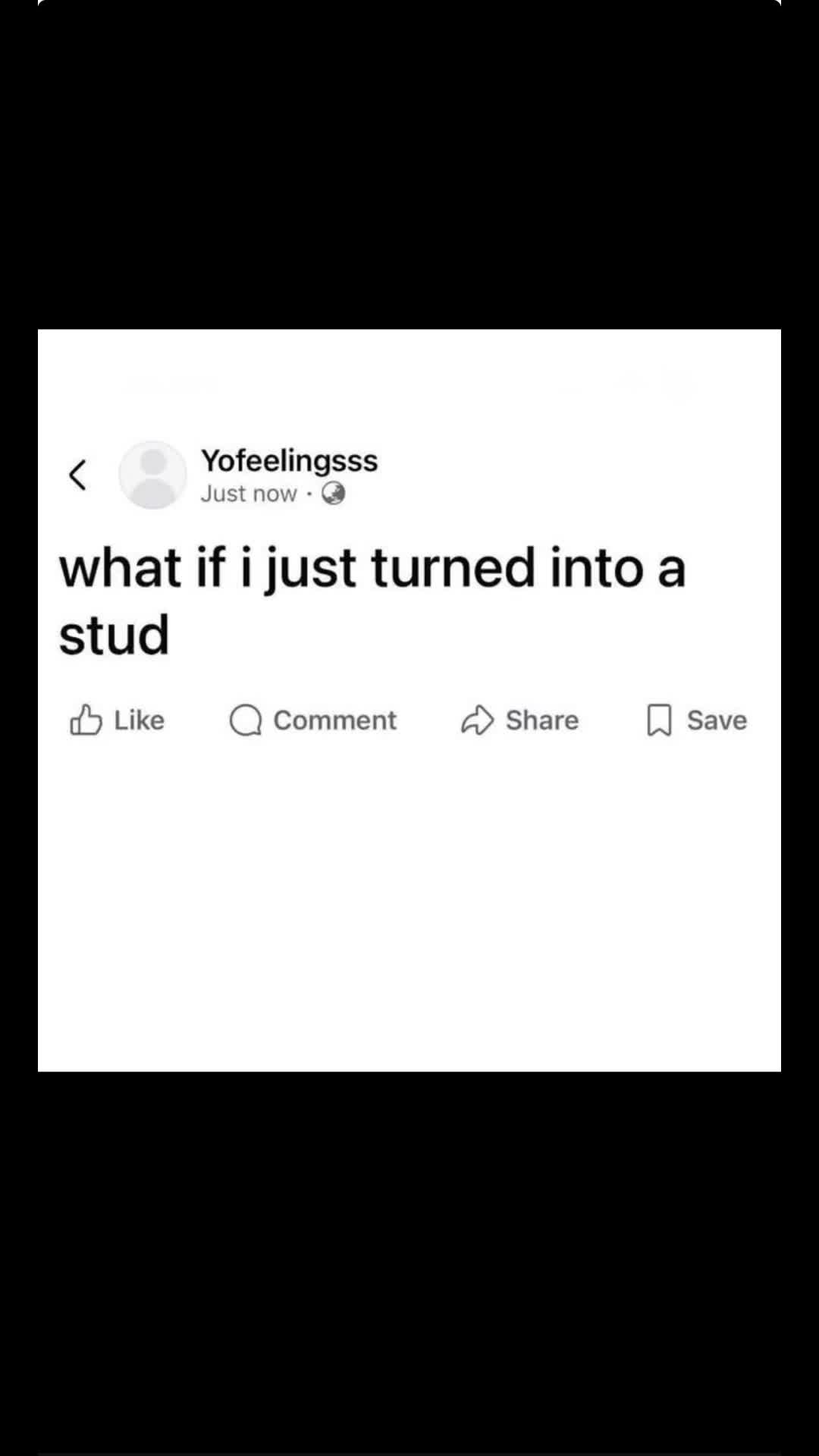819x1456 pixels.
Task: Click the bookmark Save icon
Action: point(659,720)
